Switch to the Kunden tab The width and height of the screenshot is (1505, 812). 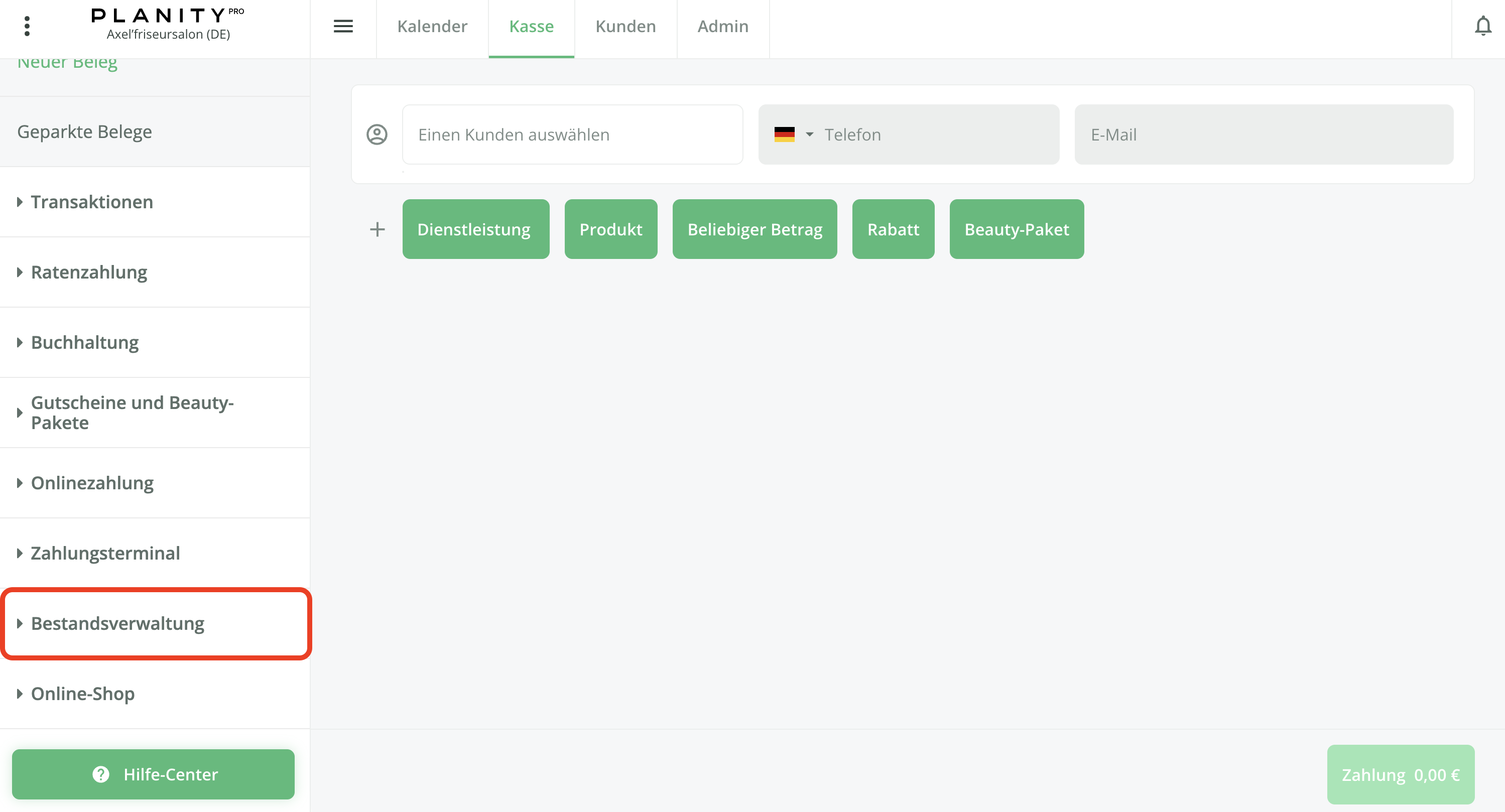625,26
